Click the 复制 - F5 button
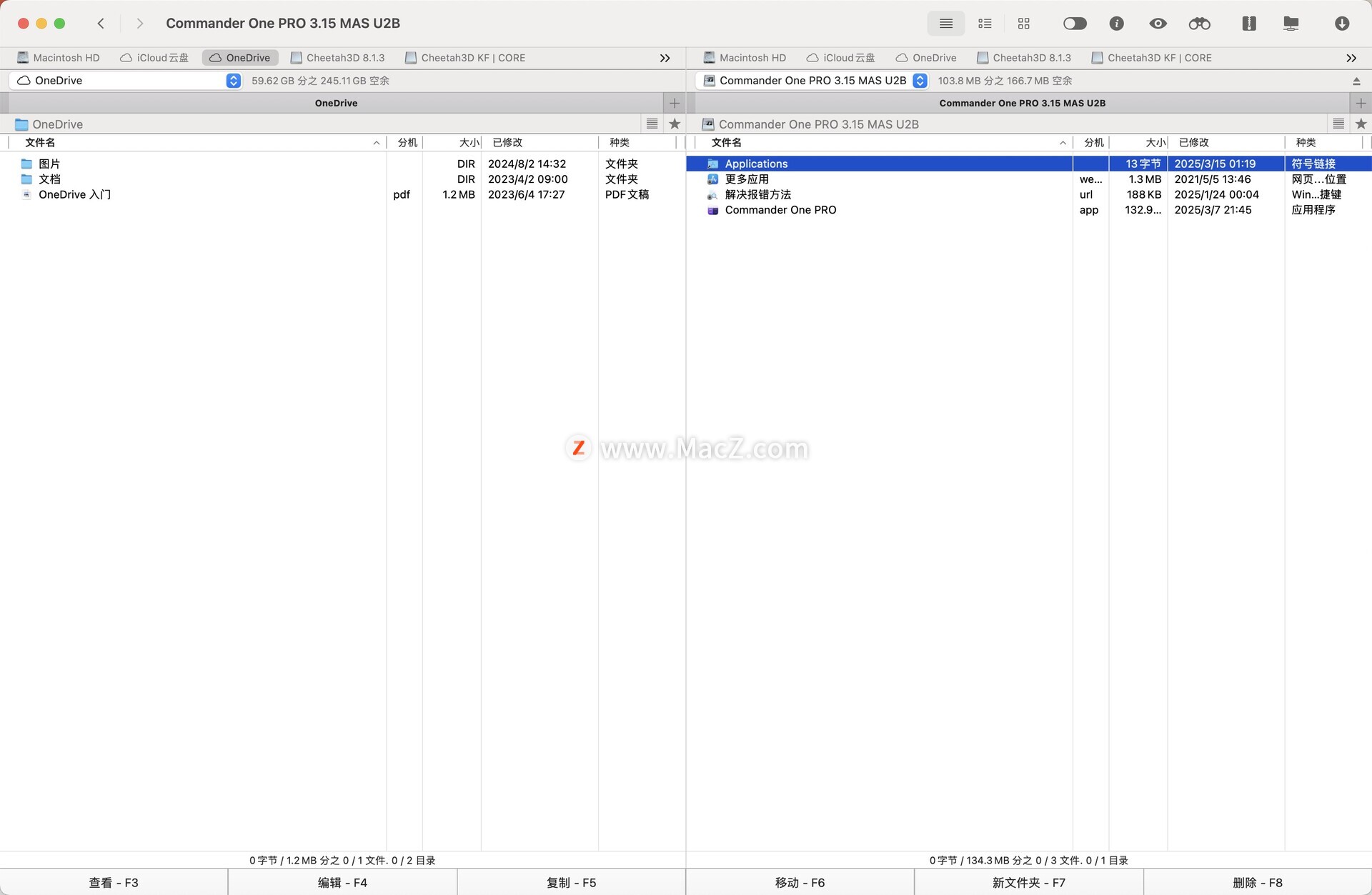Viewport: 1372px width, 895px height. (571, 882)
